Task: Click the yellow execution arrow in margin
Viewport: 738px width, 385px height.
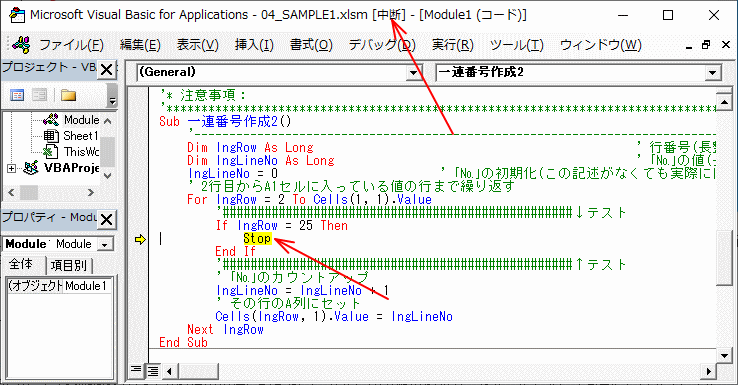Action: pyautogui.click(x=140, y=240)
